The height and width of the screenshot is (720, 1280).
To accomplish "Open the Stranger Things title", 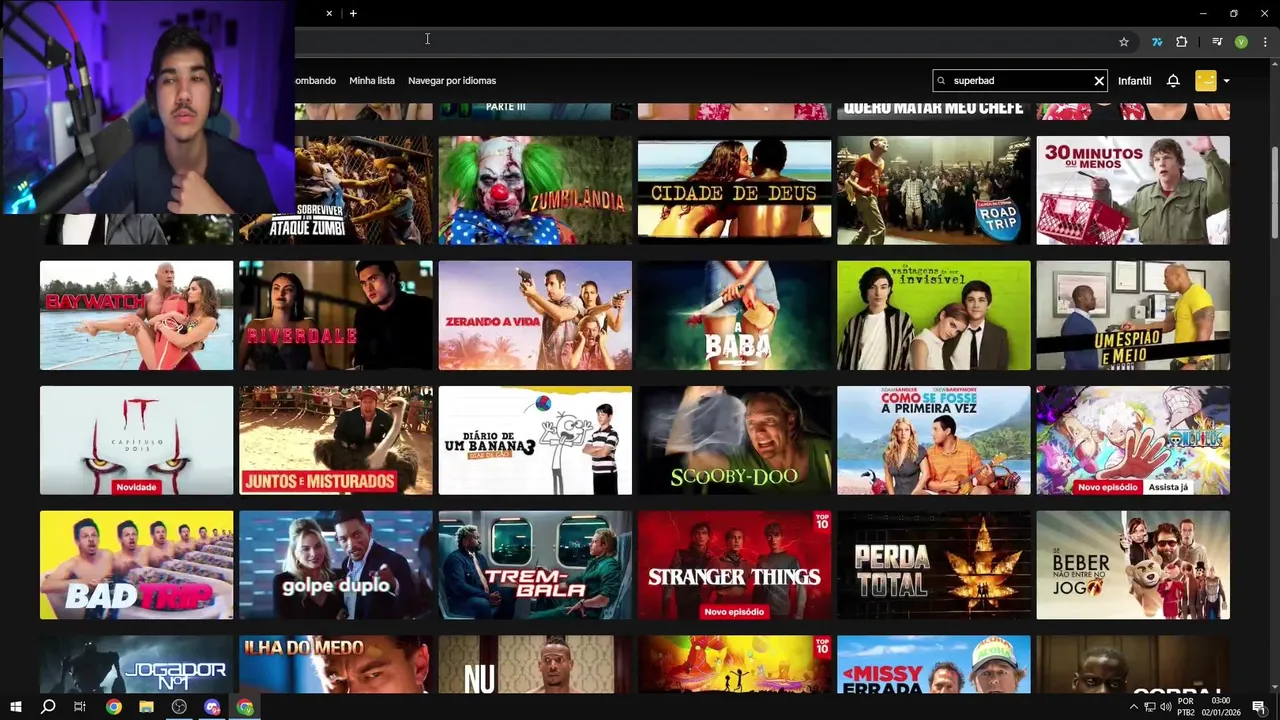I will (734, 565).
